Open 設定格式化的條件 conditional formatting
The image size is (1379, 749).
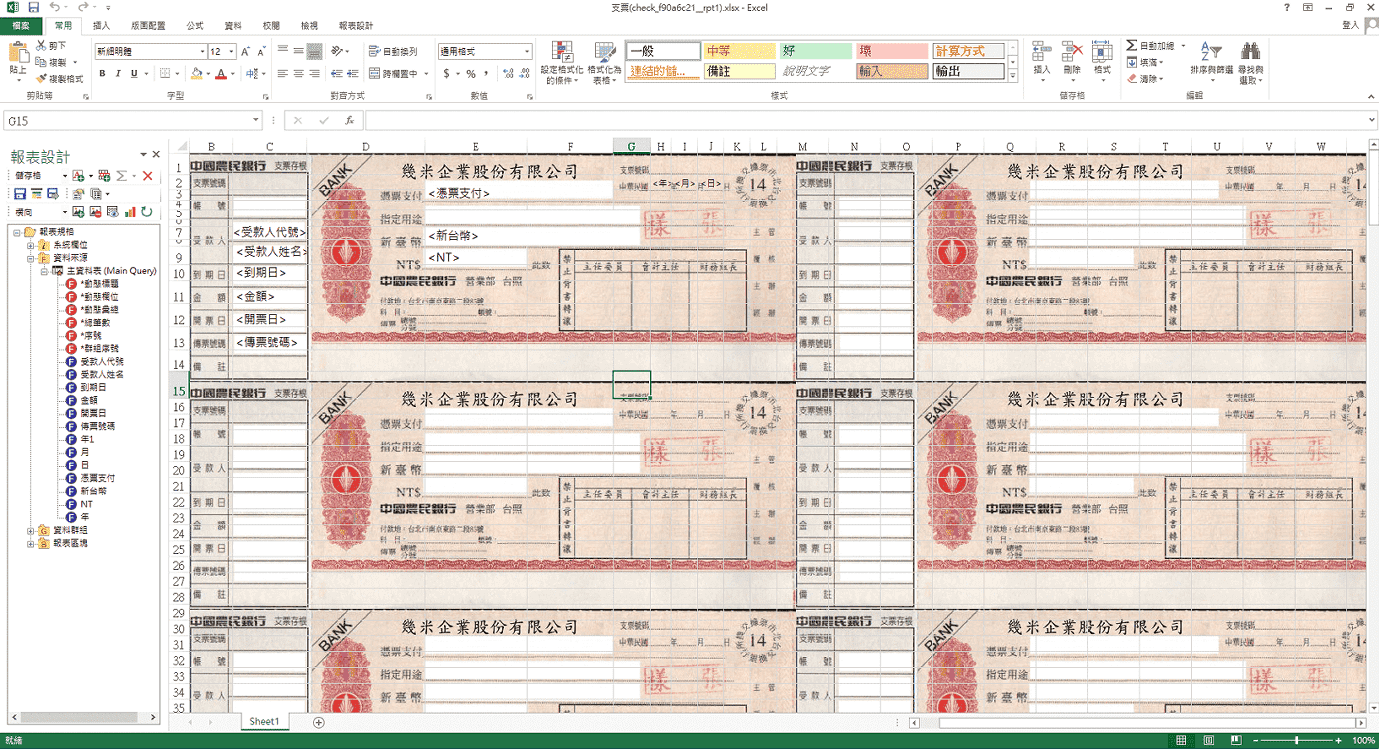[x=561, y=63]
